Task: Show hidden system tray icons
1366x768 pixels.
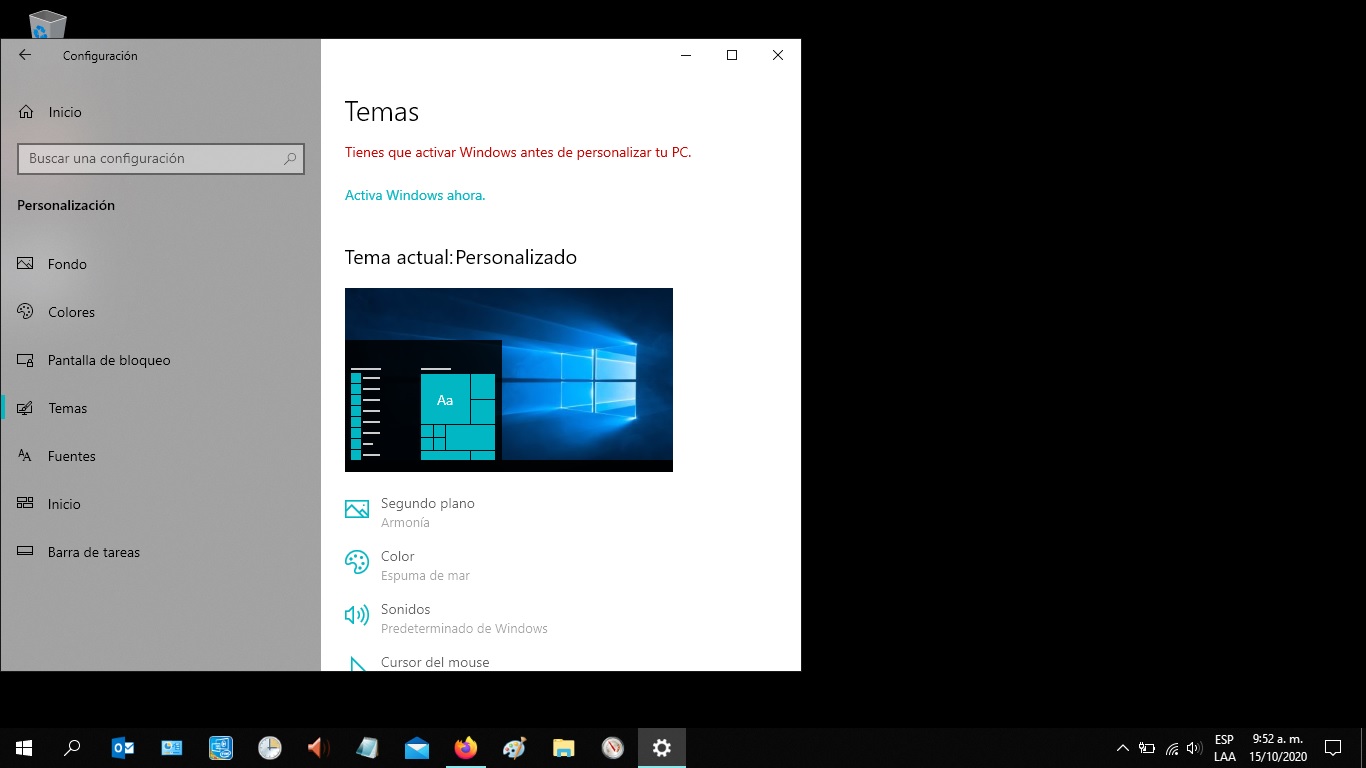Action: [1122, 748]
